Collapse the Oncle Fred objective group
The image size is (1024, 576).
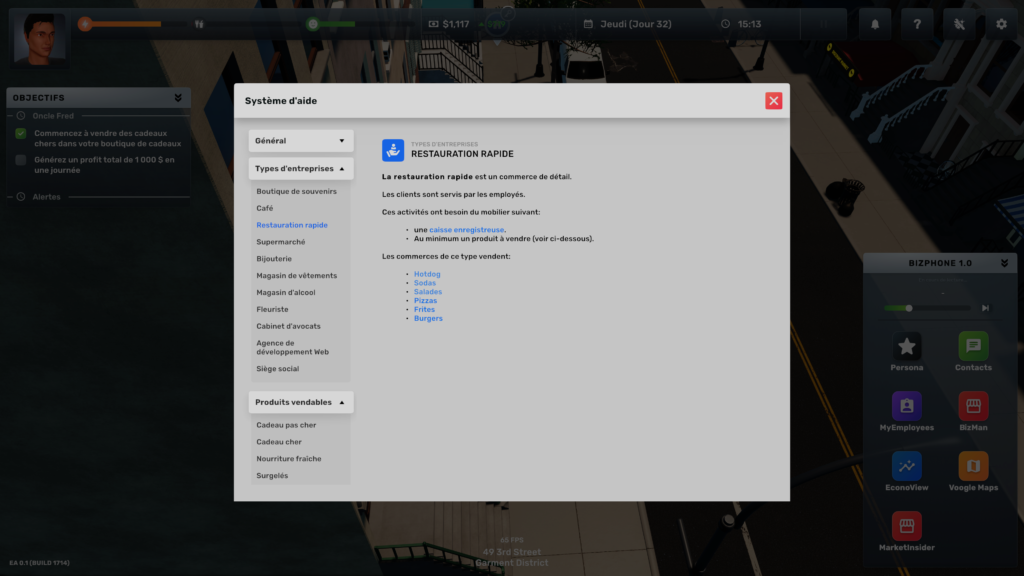click(21, 116)
